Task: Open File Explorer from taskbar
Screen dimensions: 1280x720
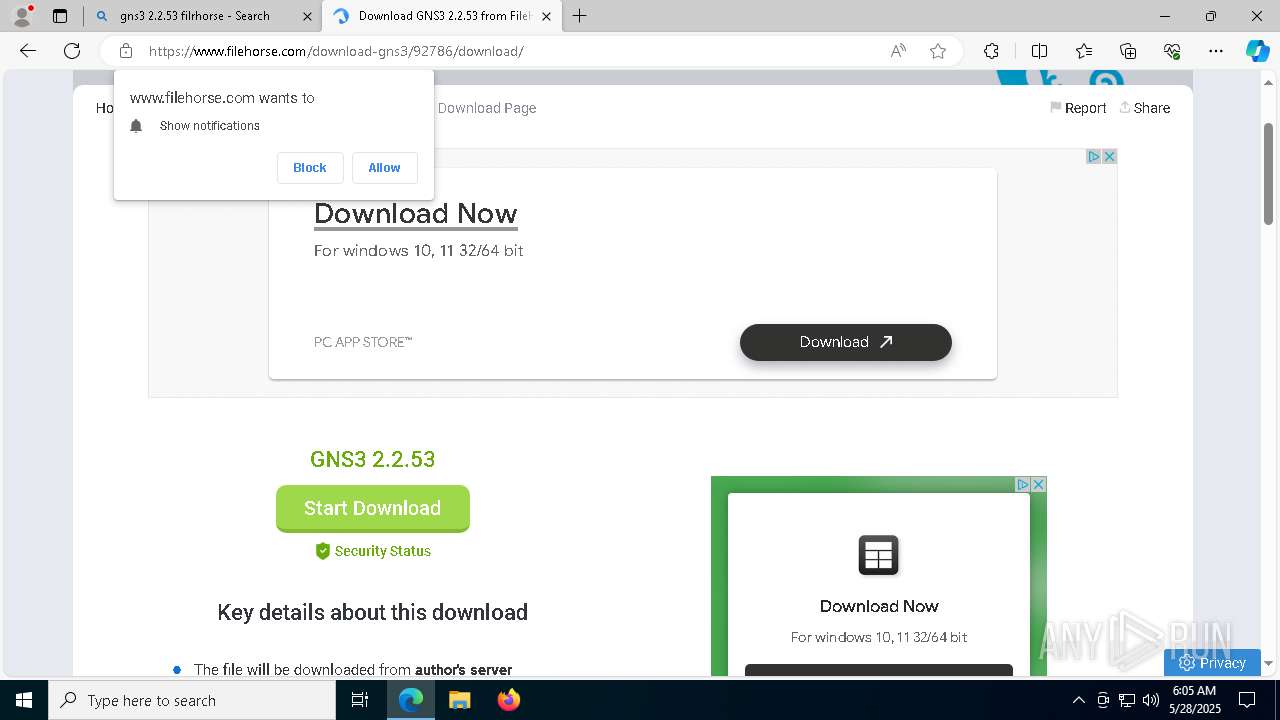Action: pos(459,700)
